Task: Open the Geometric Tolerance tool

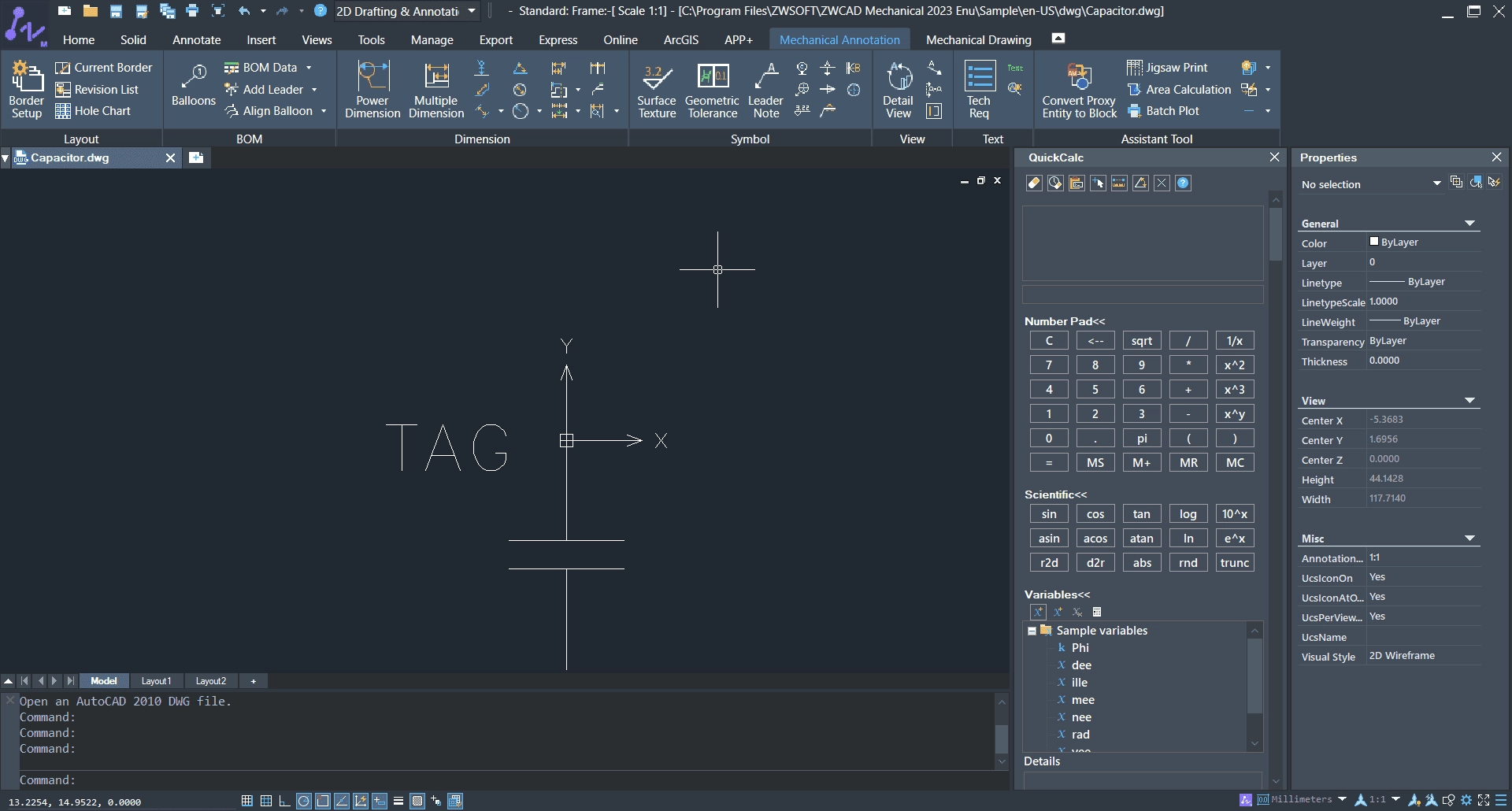Action: coord(712,90)
